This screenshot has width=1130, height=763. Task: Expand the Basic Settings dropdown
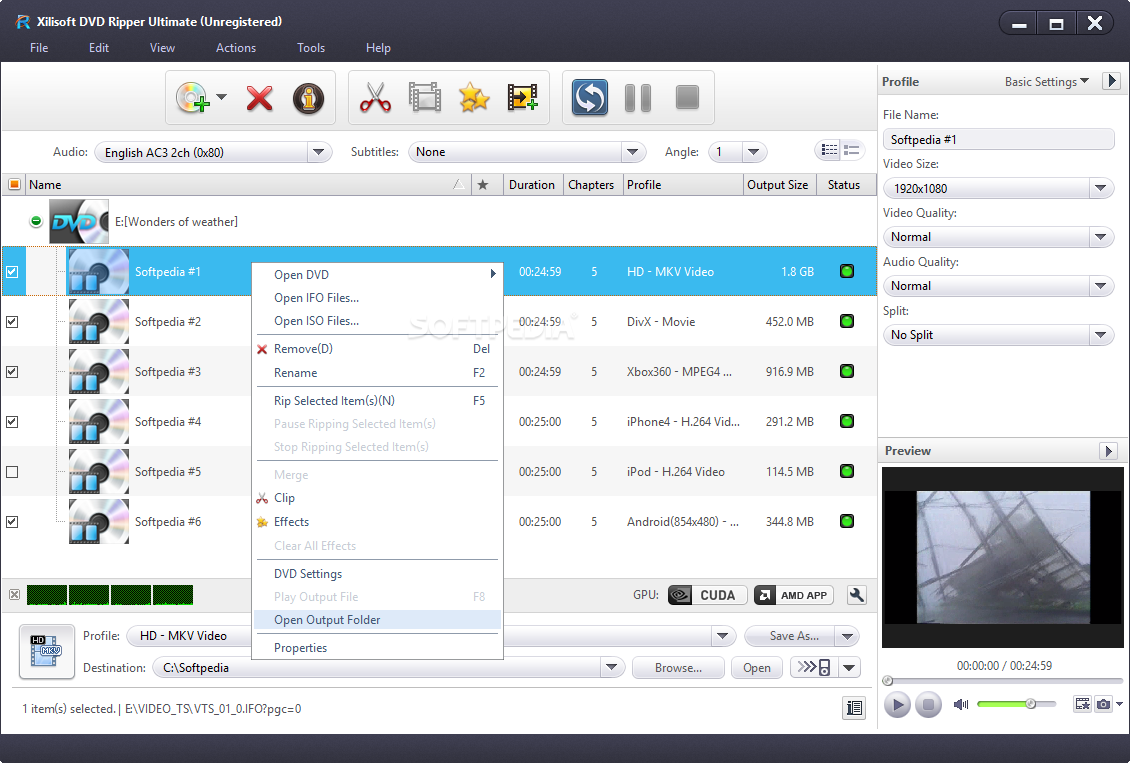tap(1046, 81)
